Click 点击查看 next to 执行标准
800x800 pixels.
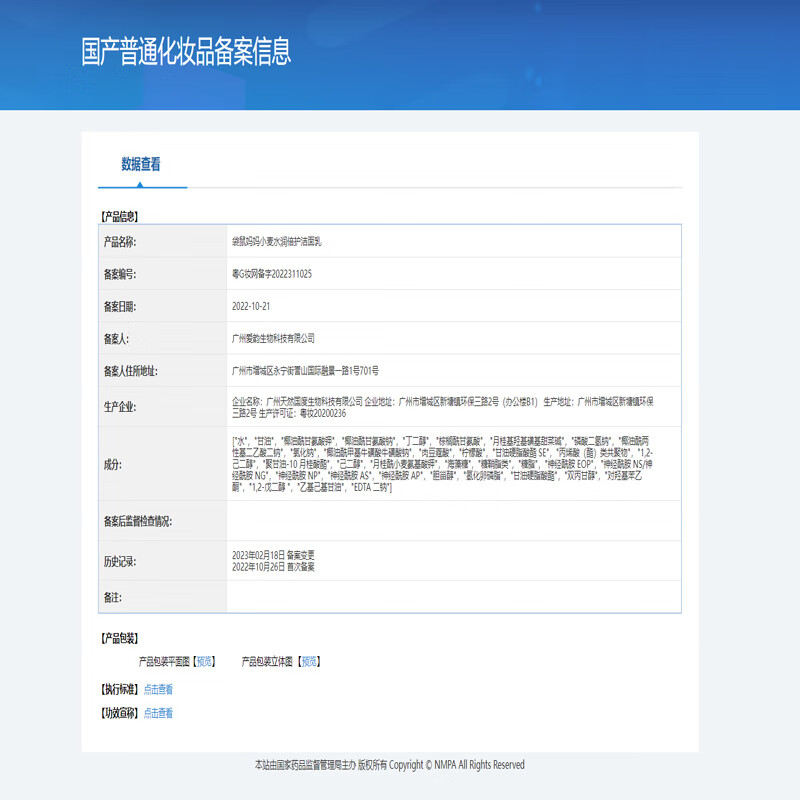point(157,688)
